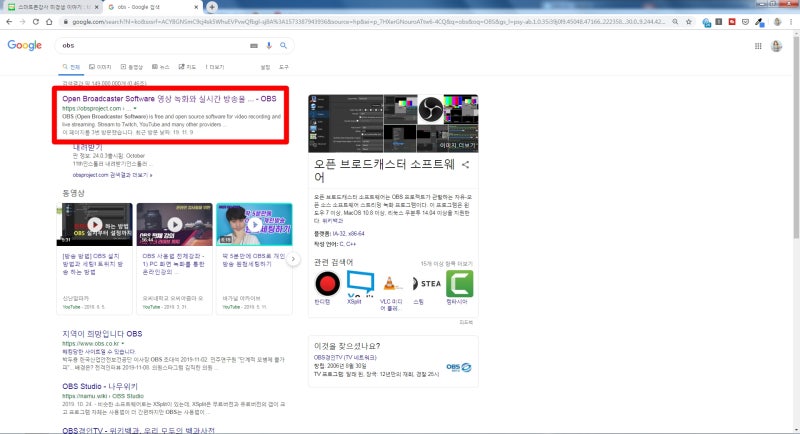Open the VLC media player related search
Viewport: 800px width, 434px height.
coord(391,284)
